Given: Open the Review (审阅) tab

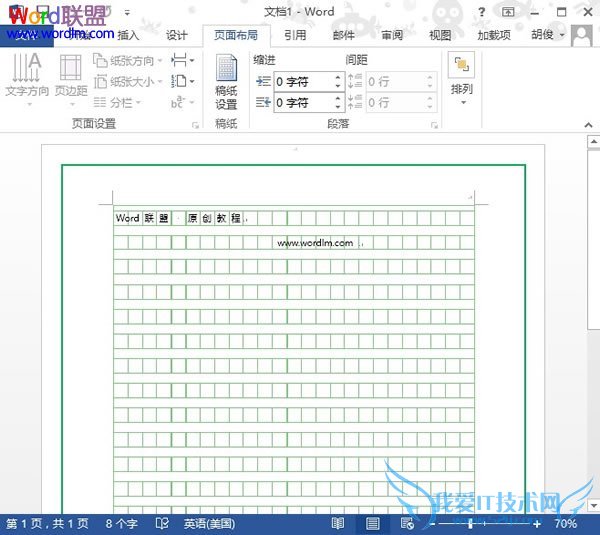Looking at the screenshot, I should point(392,35).
